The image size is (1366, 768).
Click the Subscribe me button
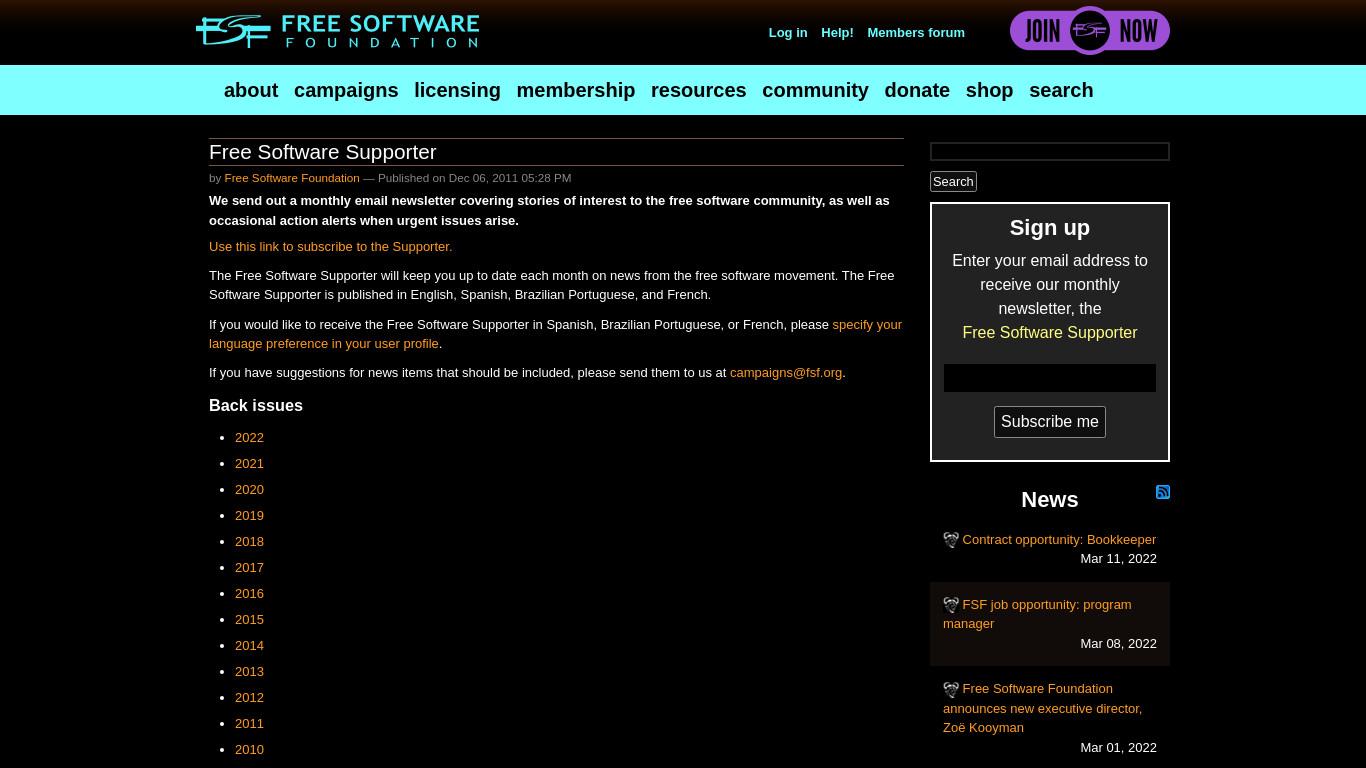pyautogui.click(x=1050, y=422)
